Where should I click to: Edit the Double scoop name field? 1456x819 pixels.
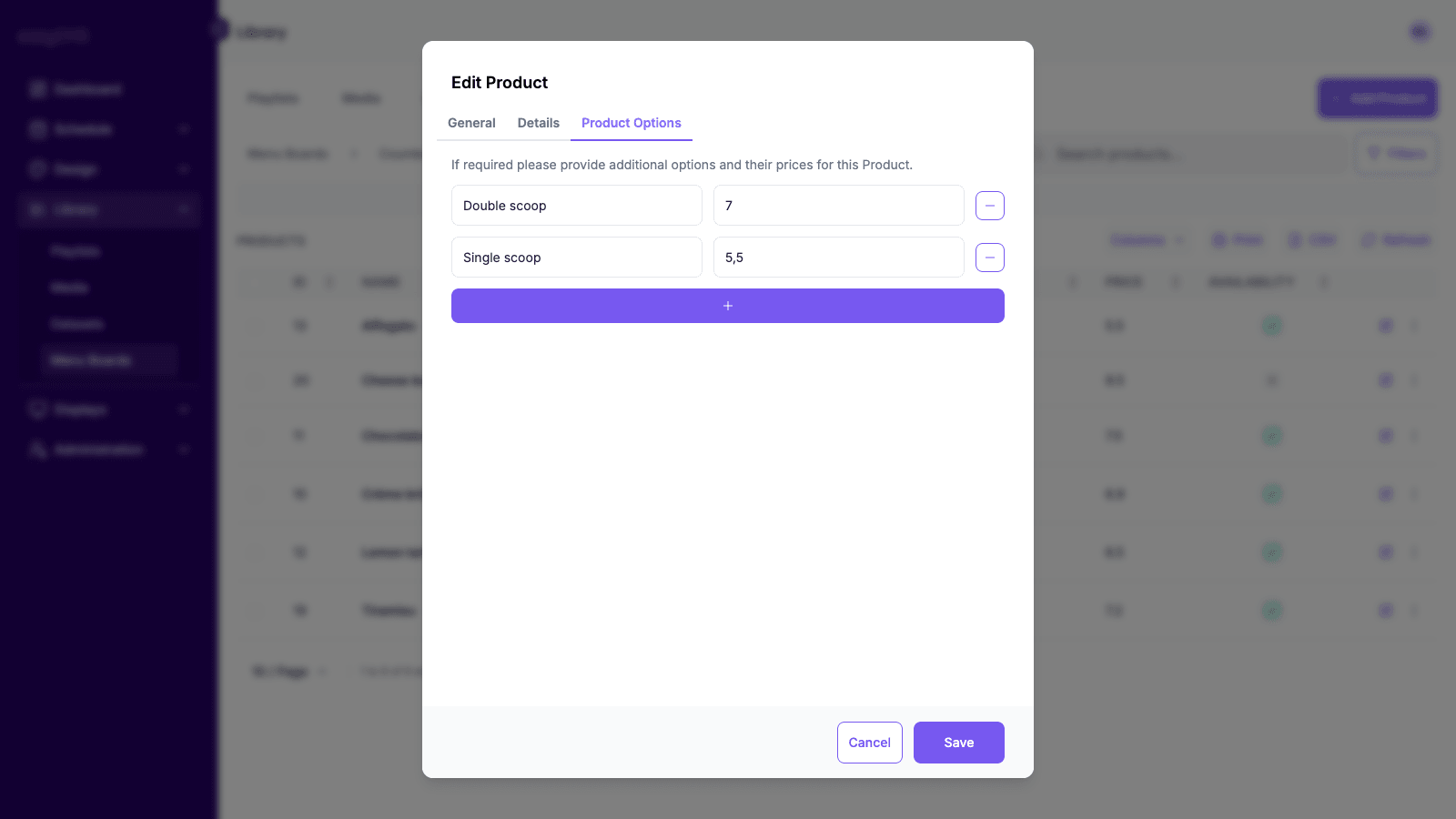577,206
